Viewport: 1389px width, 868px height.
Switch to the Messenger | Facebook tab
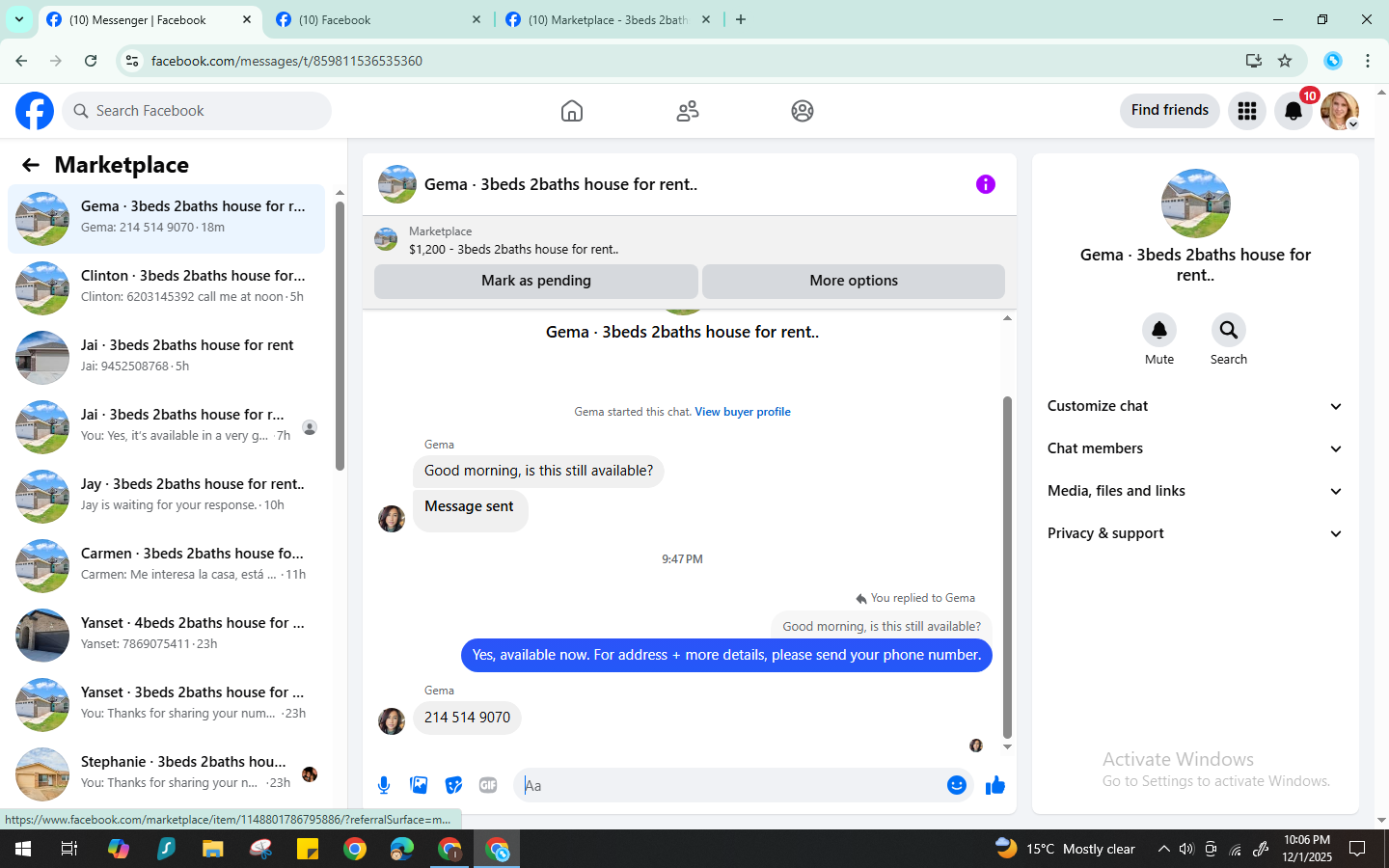150,19
